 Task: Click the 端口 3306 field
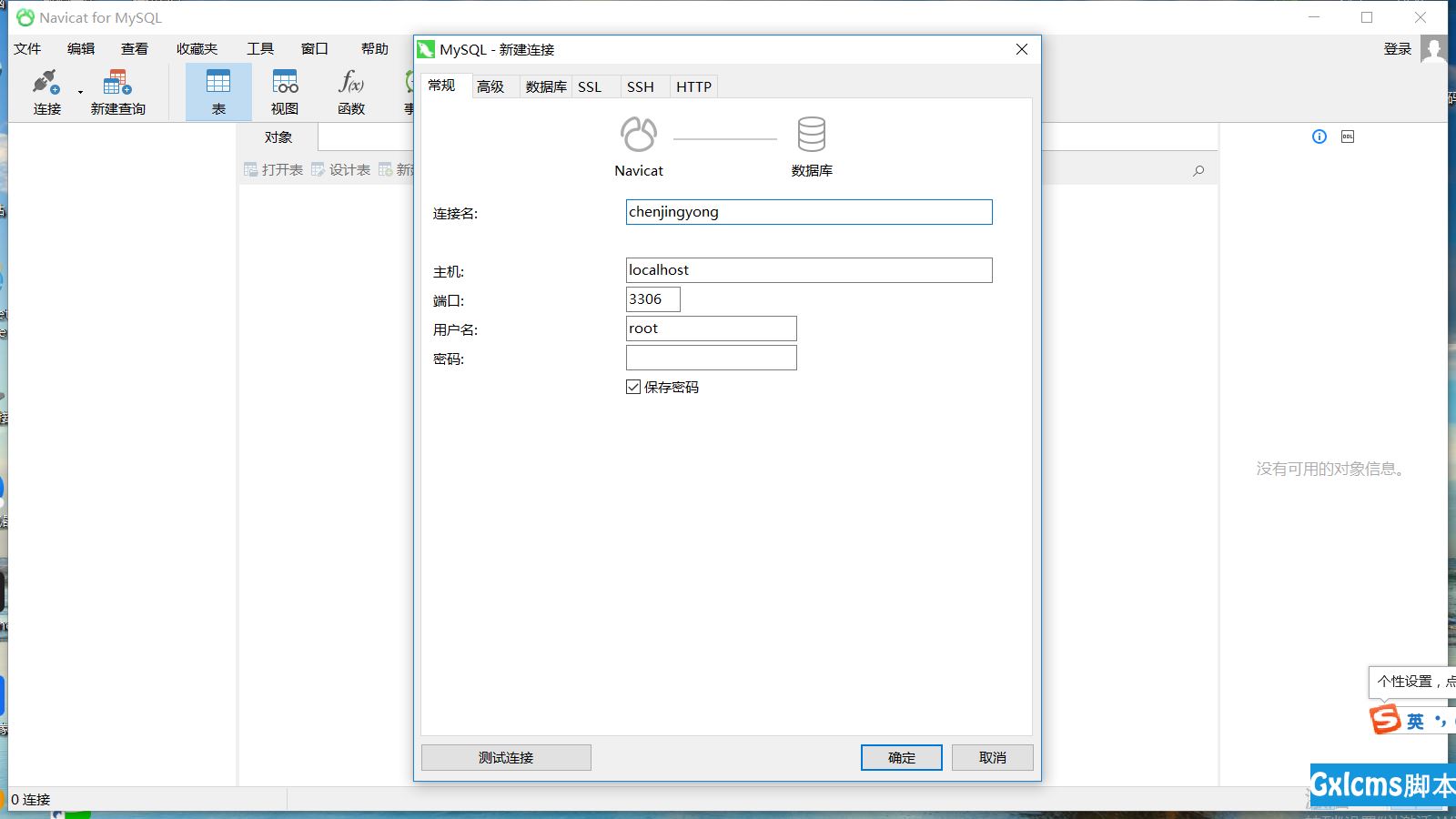(x=653, y=299)
